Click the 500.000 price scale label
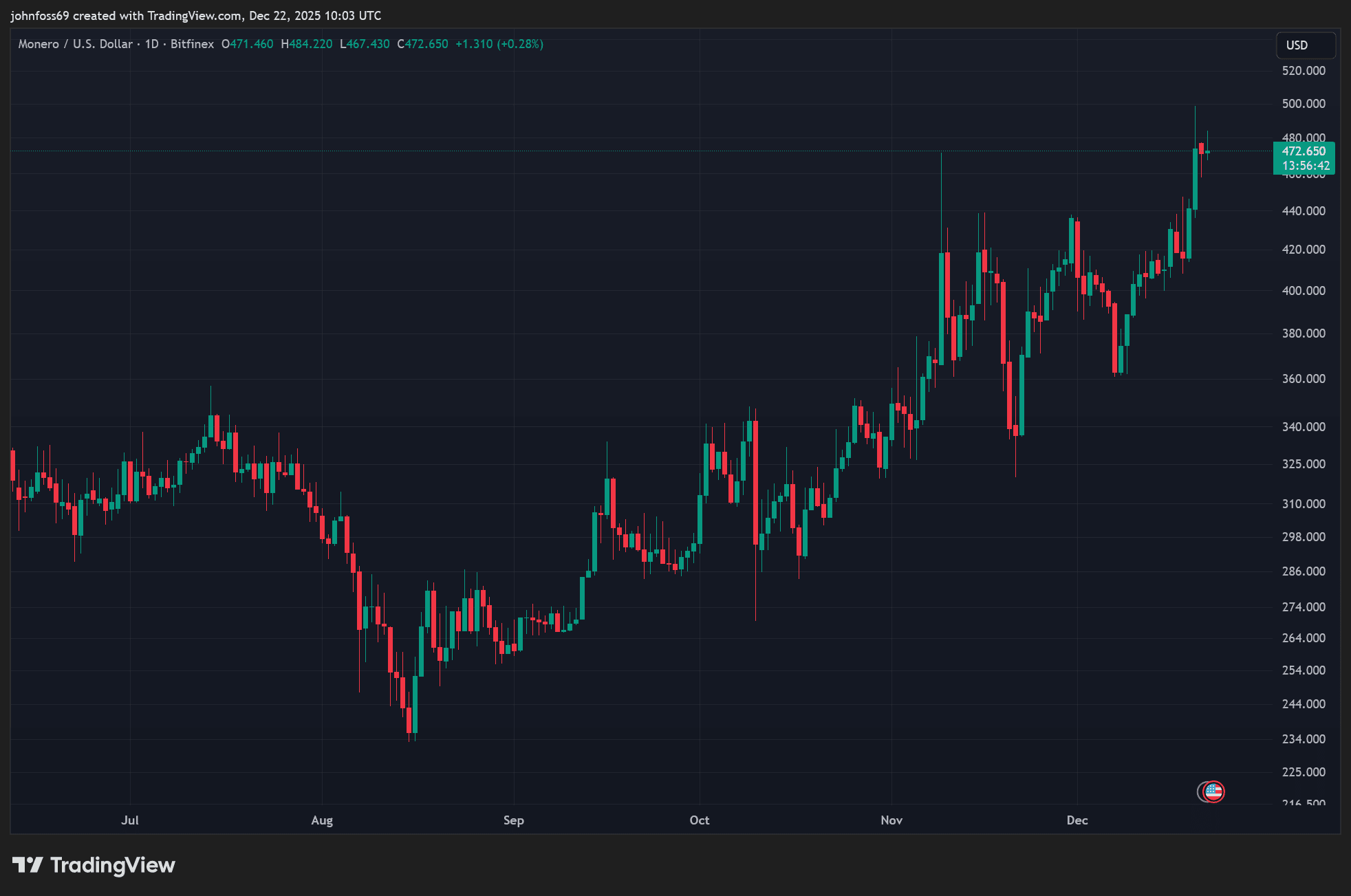Screen dimensions: 1351x896 (x=1304, y=104)
